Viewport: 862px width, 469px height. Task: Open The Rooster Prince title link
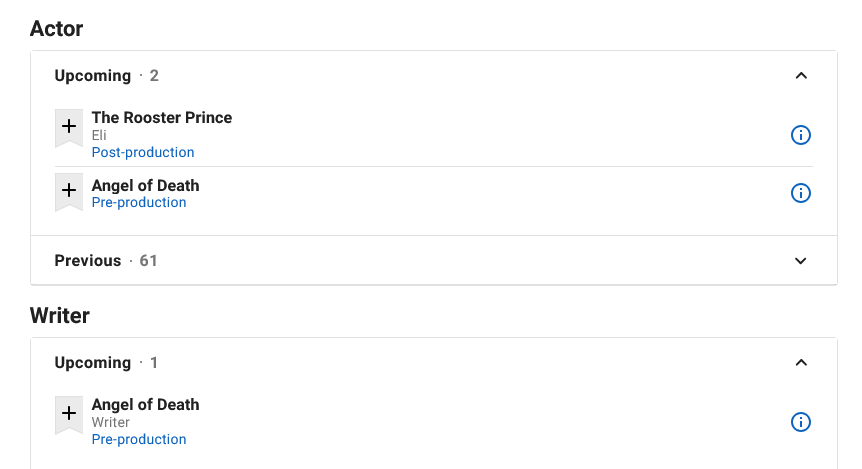(x=162, y=118)
